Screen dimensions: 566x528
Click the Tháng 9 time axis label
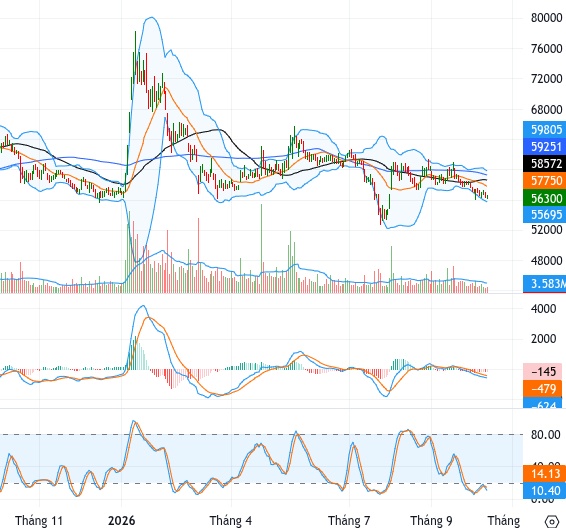coord(431,521)
